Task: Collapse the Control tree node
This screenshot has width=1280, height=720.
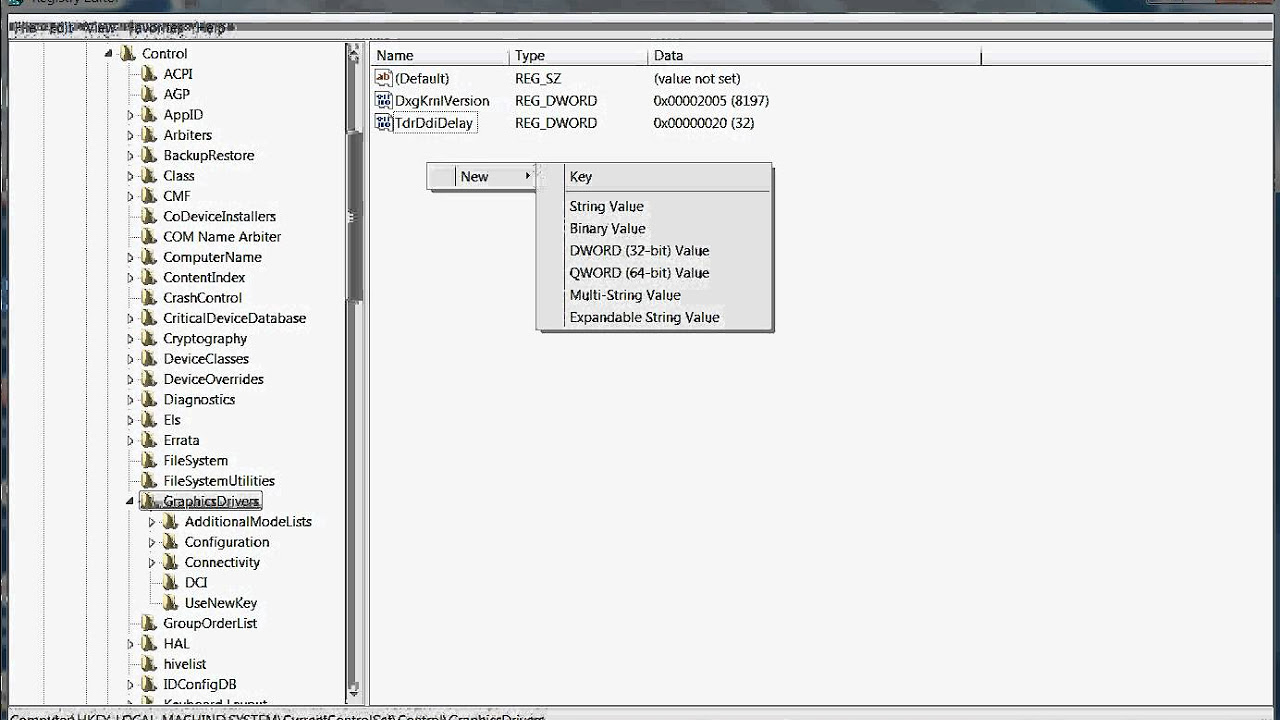Action: coord(109,54)
